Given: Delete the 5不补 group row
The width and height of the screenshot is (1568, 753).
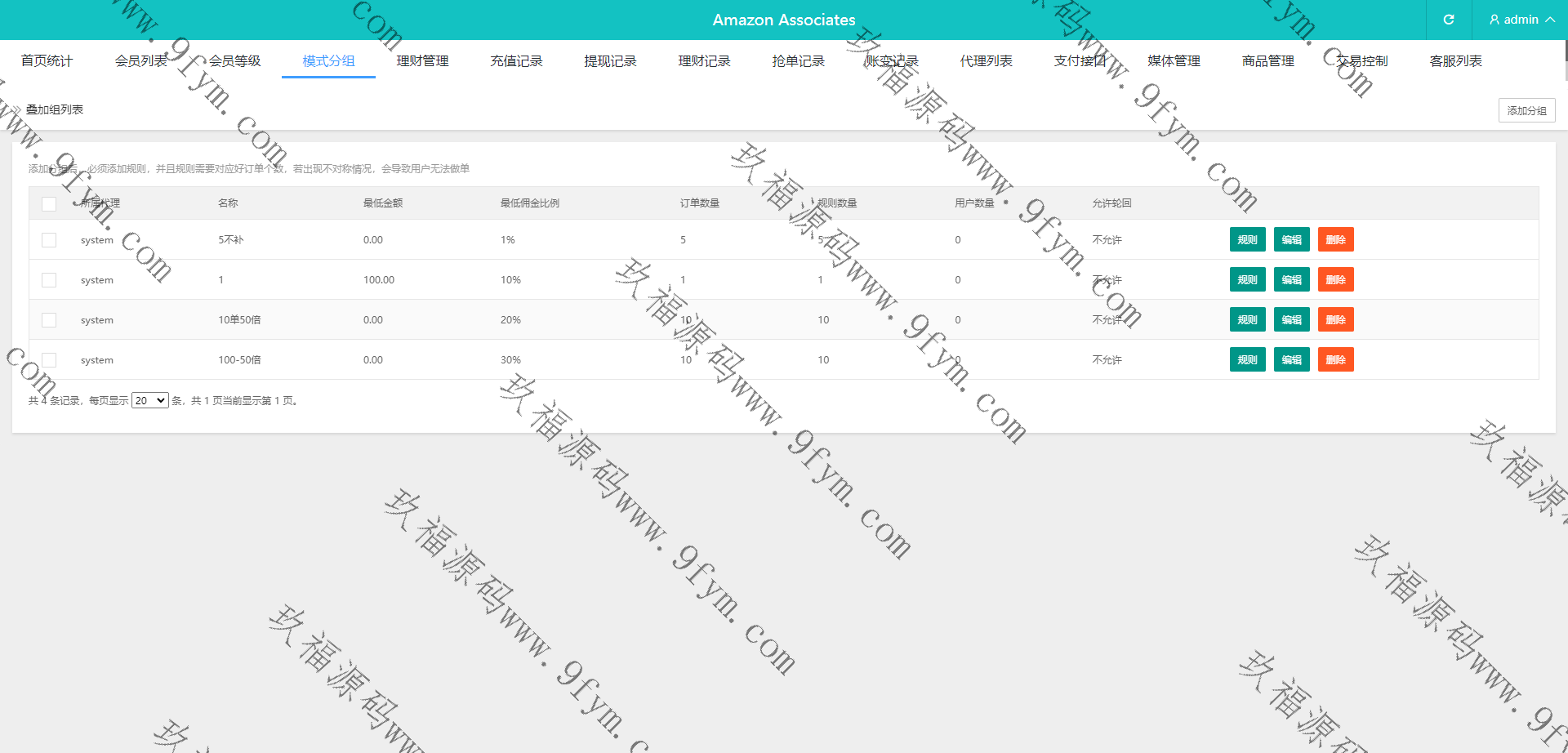Looking at the screenshot, I should (x=1335, y=239).
